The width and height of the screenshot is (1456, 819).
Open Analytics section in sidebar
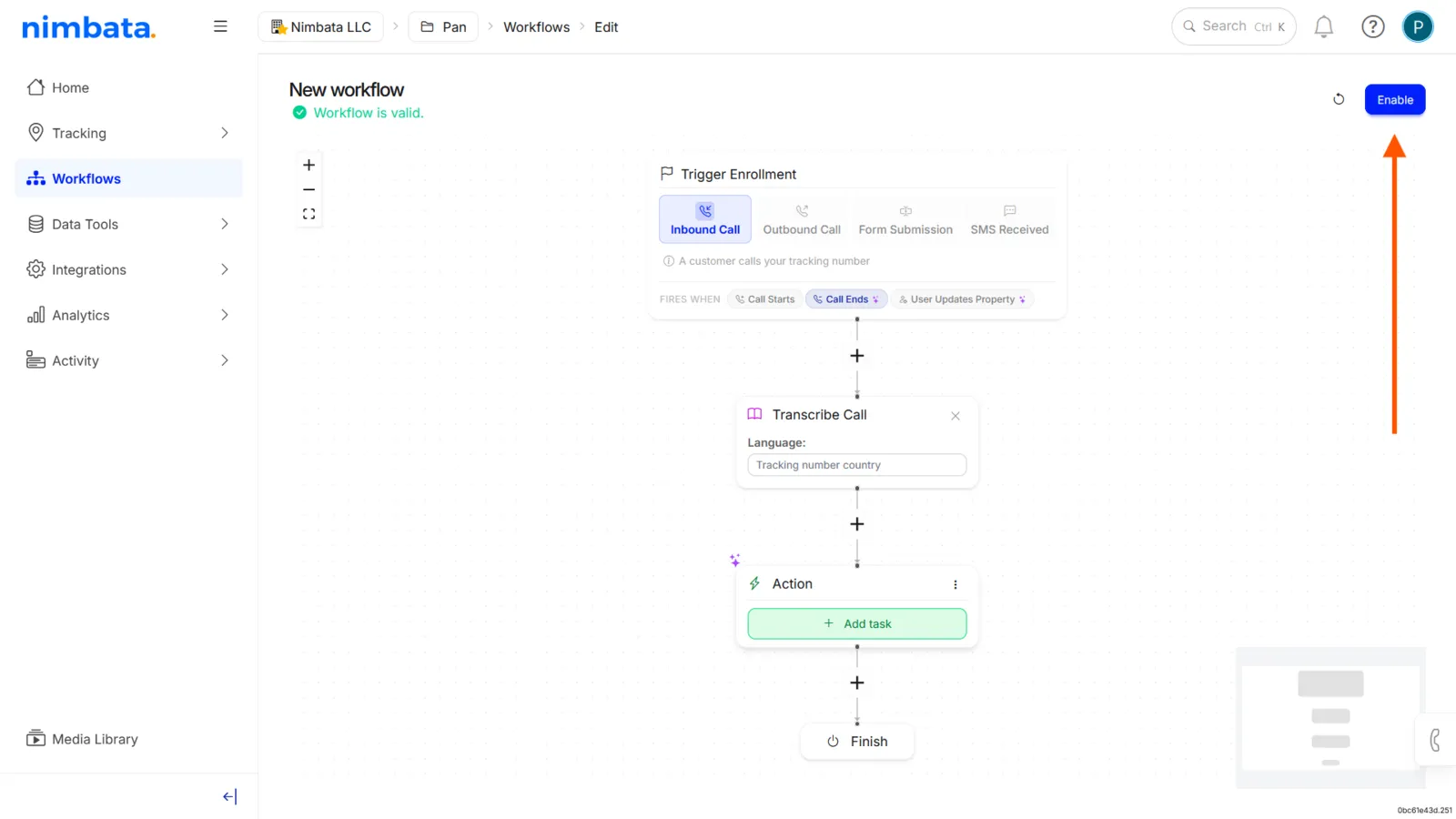[128, 315]
